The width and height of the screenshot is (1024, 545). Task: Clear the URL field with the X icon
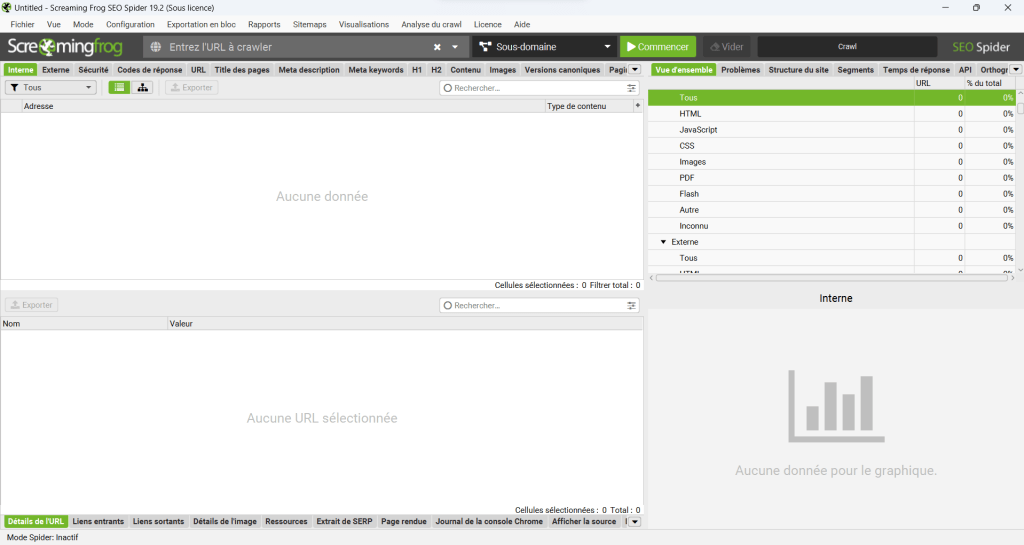point(437,47)
